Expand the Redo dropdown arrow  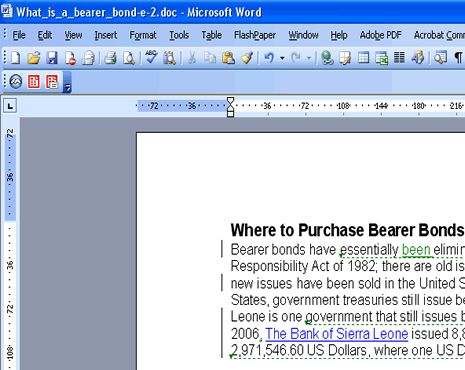click(x=309, y=58)
